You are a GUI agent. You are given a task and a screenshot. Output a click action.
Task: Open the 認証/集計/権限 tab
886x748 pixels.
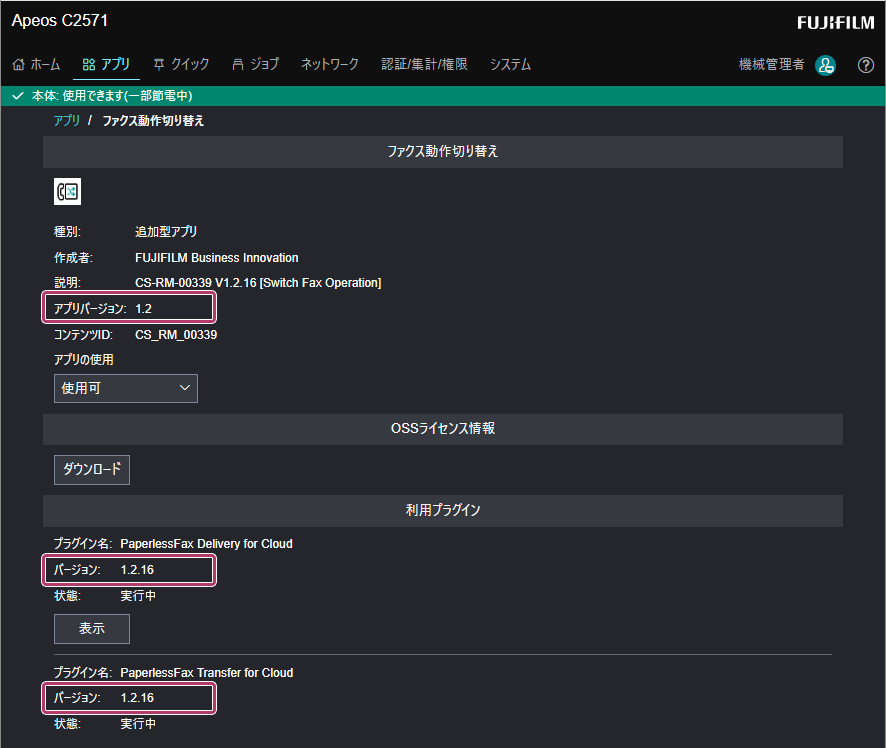[x=424, y=64]
